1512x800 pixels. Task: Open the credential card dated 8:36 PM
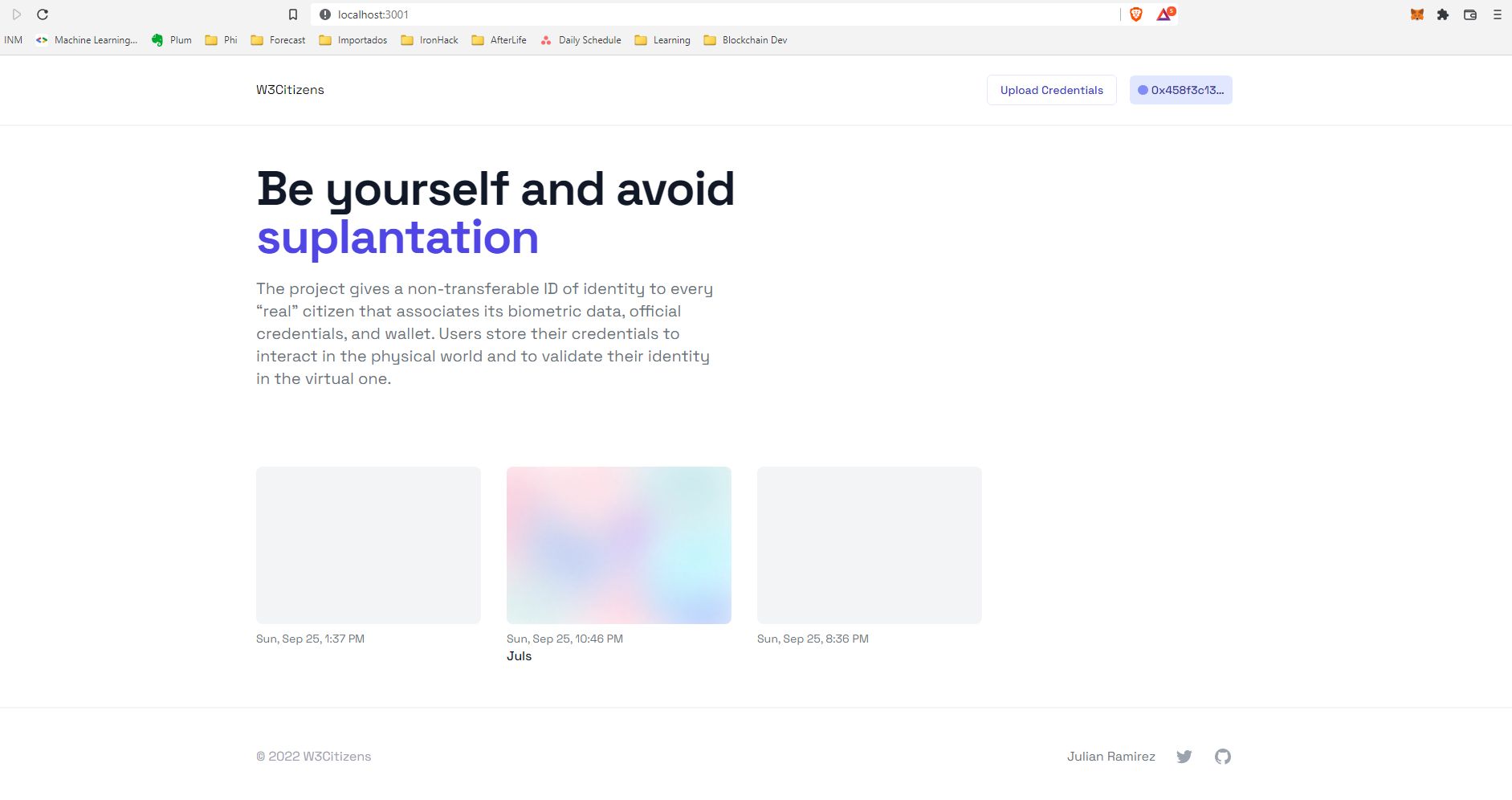tap(870, 545)
